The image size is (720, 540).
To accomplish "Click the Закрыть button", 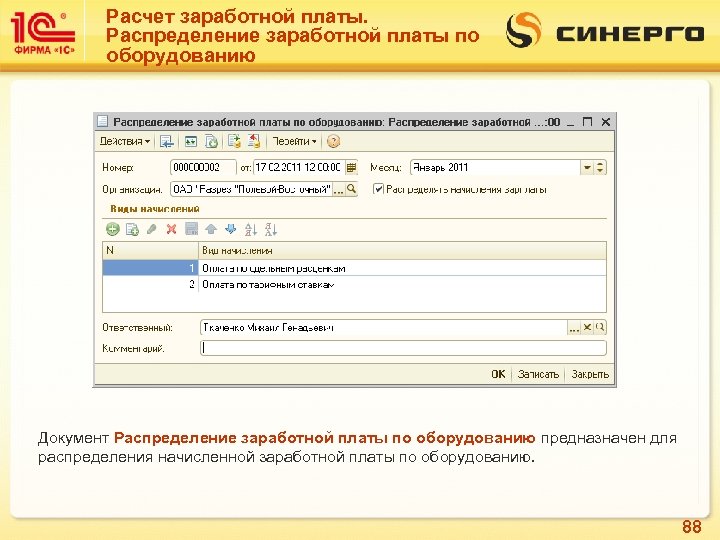I will 590,374.
